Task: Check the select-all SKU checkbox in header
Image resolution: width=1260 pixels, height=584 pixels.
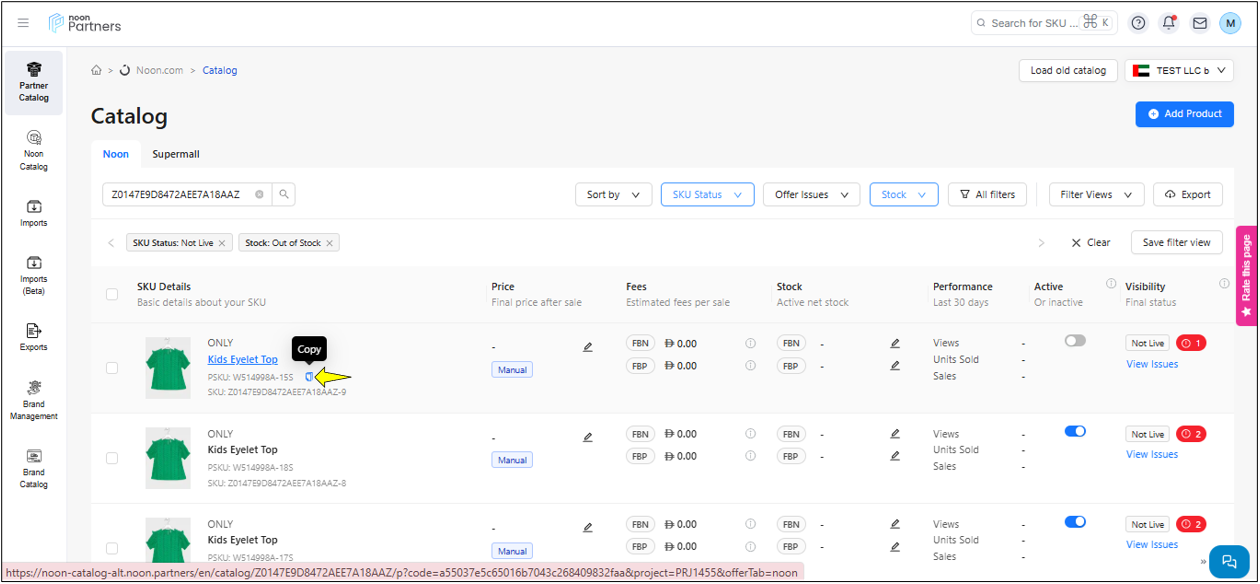Action: click(112, 294)
